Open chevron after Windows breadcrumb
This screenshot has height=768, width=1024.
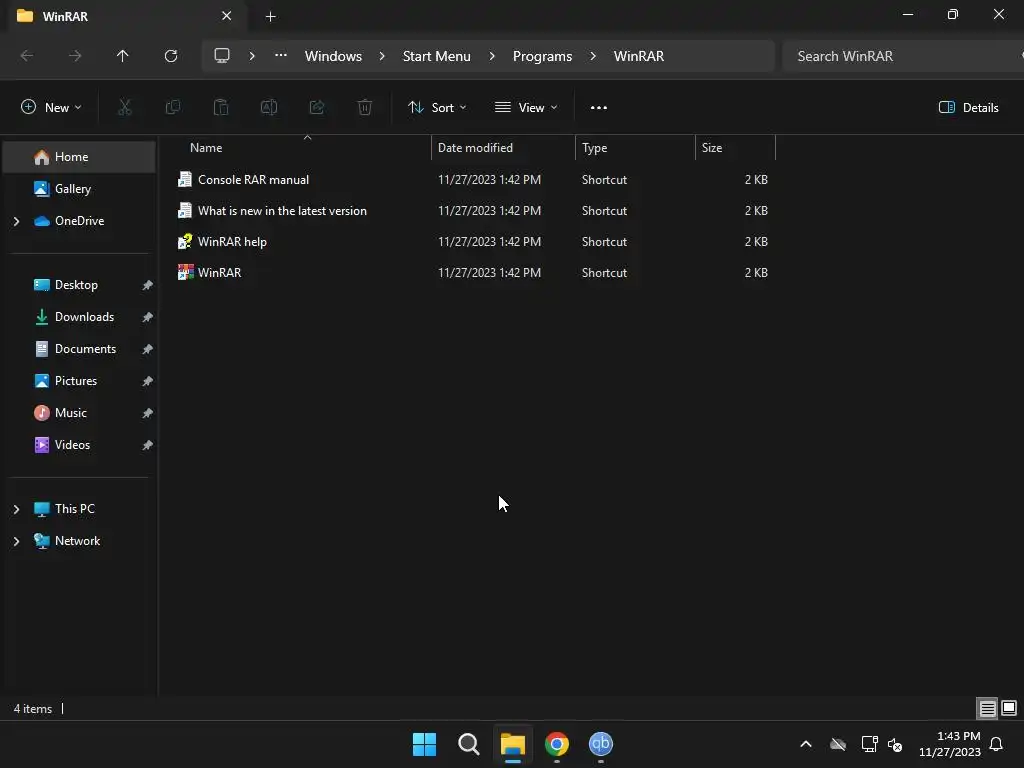[x=382, y=56]
